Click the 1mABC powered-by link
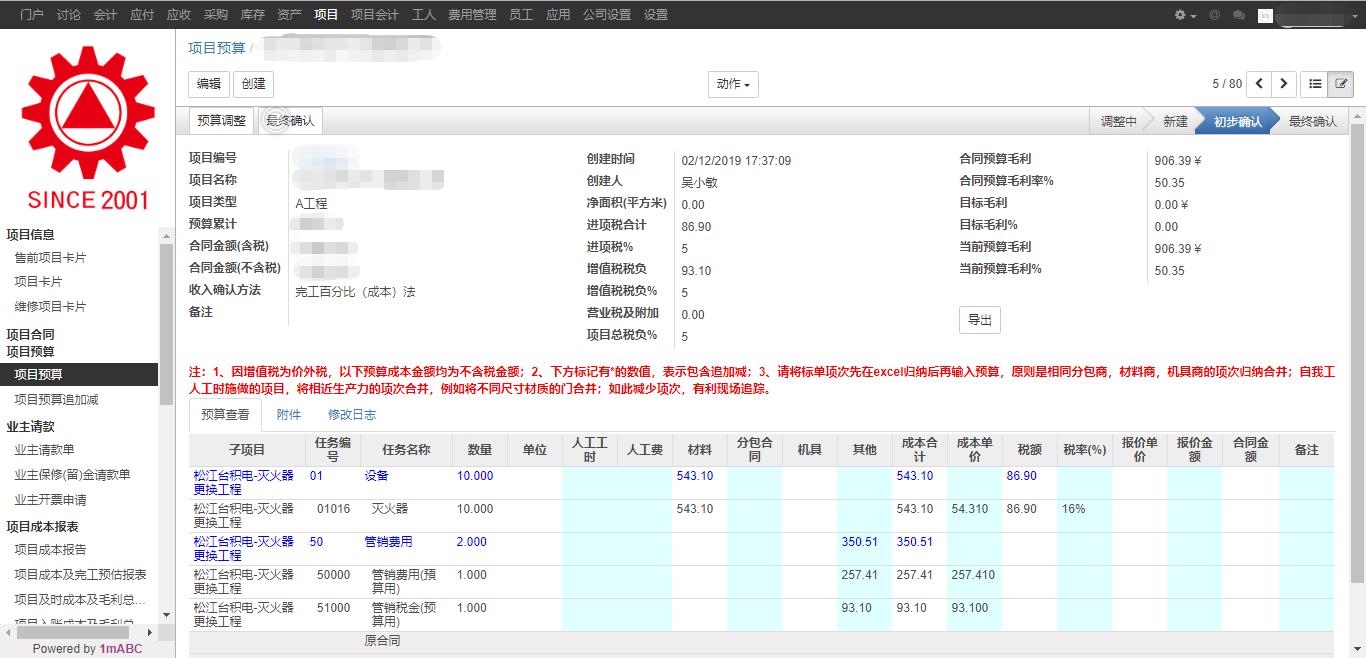Image resolution: width=1366 pixels, height=658 pixels. click(x=121, y=649)
